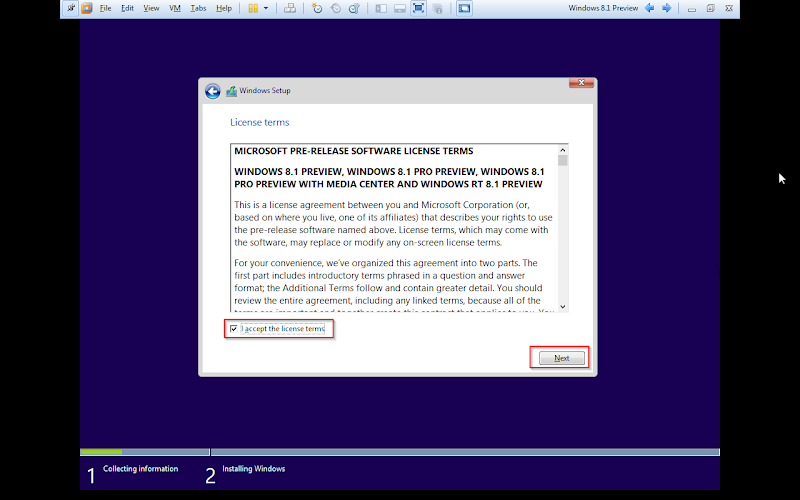Click the license text scroll down arrow

point(563,307)
